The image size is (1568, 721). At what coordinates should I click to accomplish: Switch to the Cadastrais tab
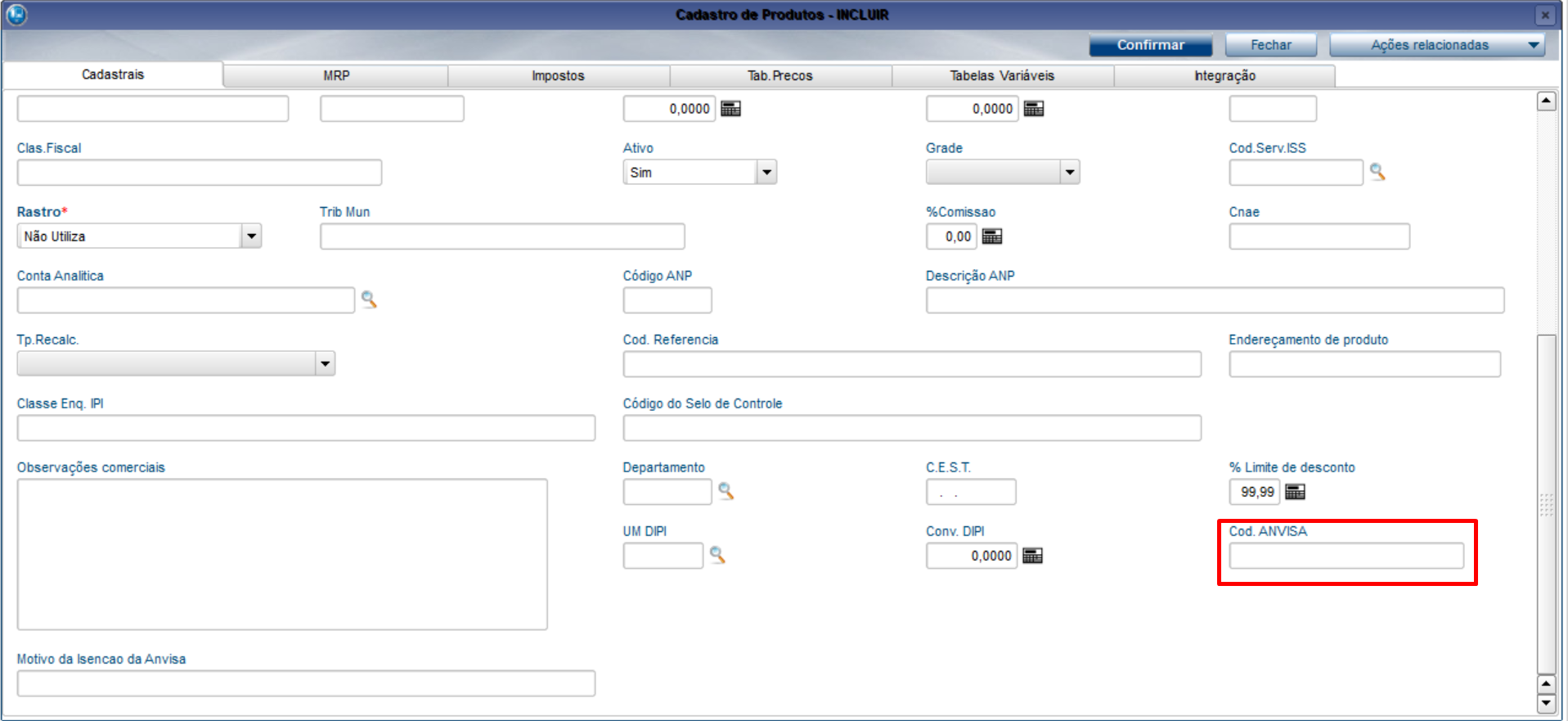point(113,74)
